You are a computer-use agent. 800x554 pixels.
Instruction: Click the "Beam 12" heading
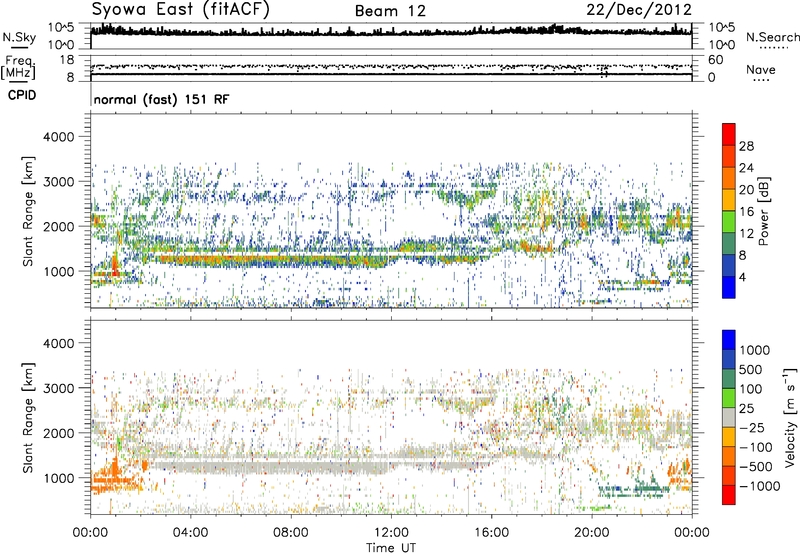click(x=390, y=11)
